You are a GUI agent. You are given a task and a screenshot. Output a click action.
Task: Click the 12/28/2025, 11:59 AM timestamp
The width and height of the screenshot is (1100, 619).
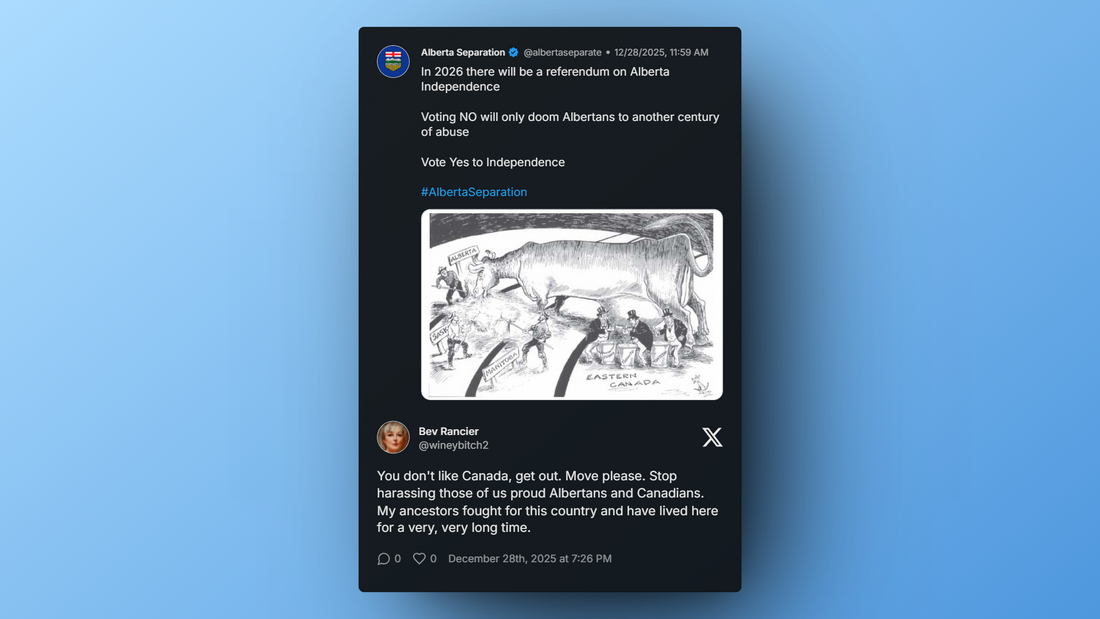[x=661, y=53]
